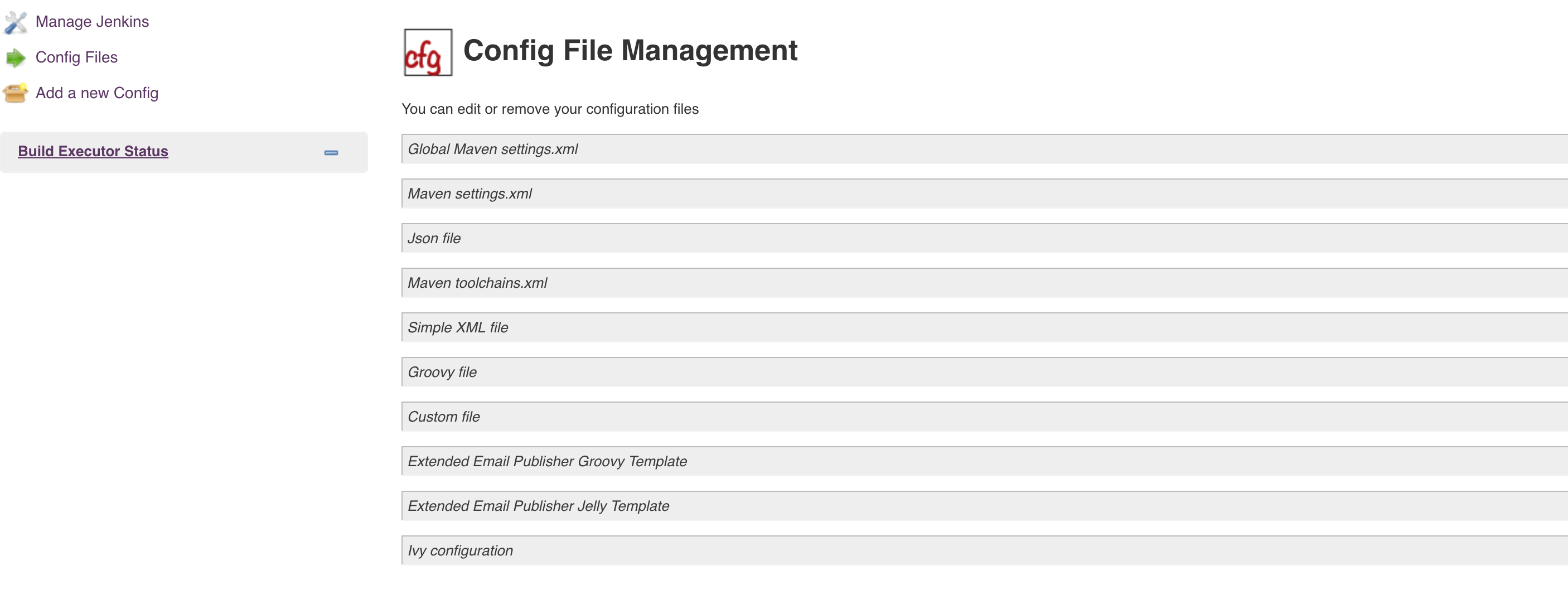Select the Maven settings.xml section header
Viewport: 1568px width, 609px height.
tap(470, 194)
